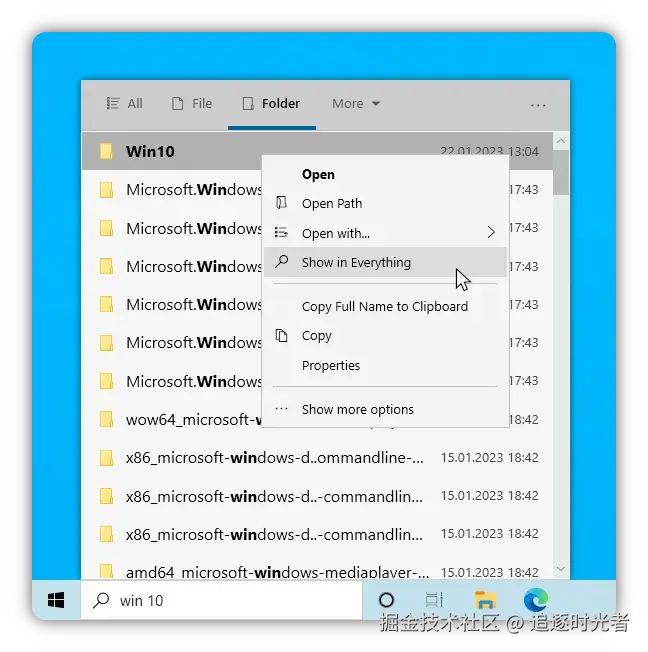
Task: Open Task View in taskbar
Action: tap(435, 600)
